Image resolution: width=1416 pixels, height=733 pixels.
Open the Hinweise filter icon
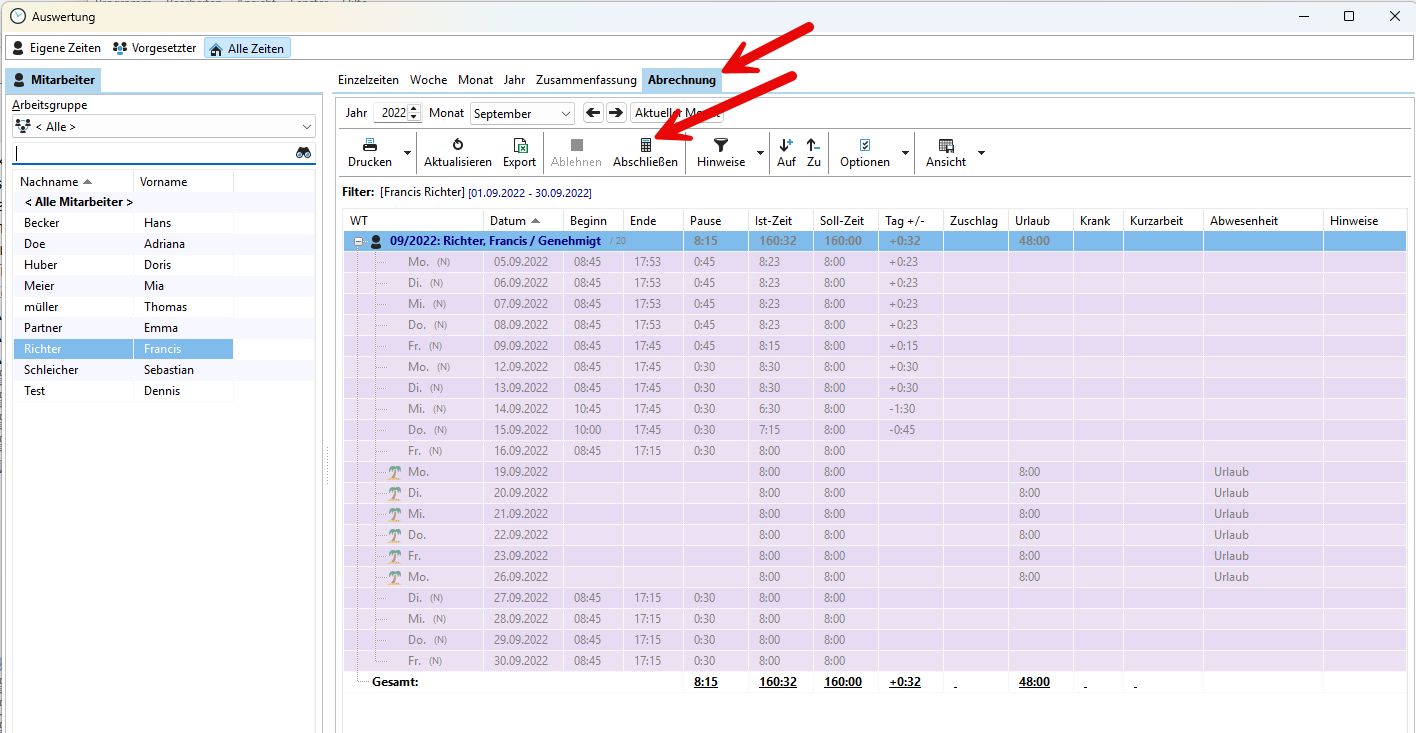click(x=720, y=146)
